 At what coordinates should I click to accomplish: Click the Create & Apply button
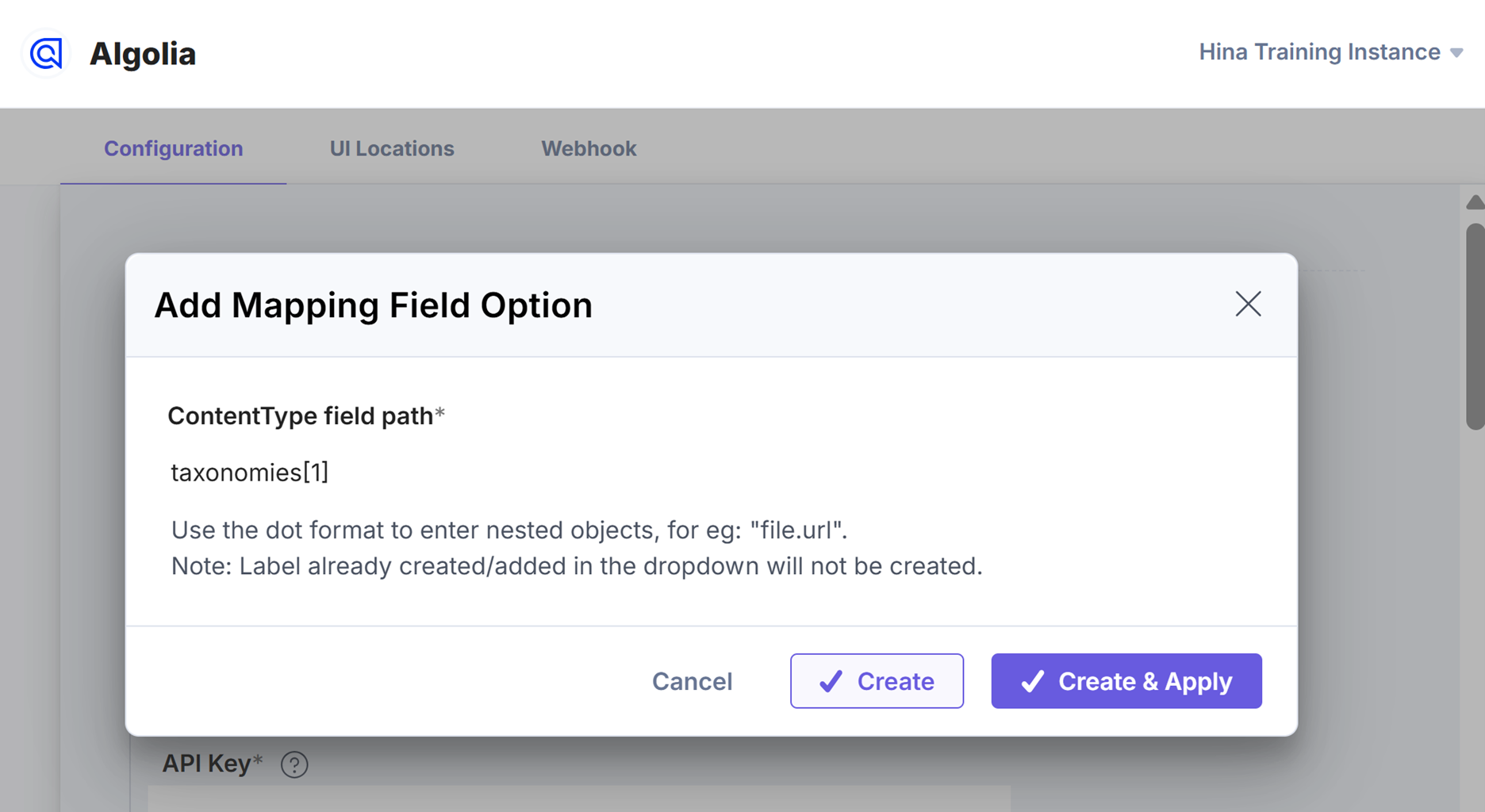(1126, 681)
